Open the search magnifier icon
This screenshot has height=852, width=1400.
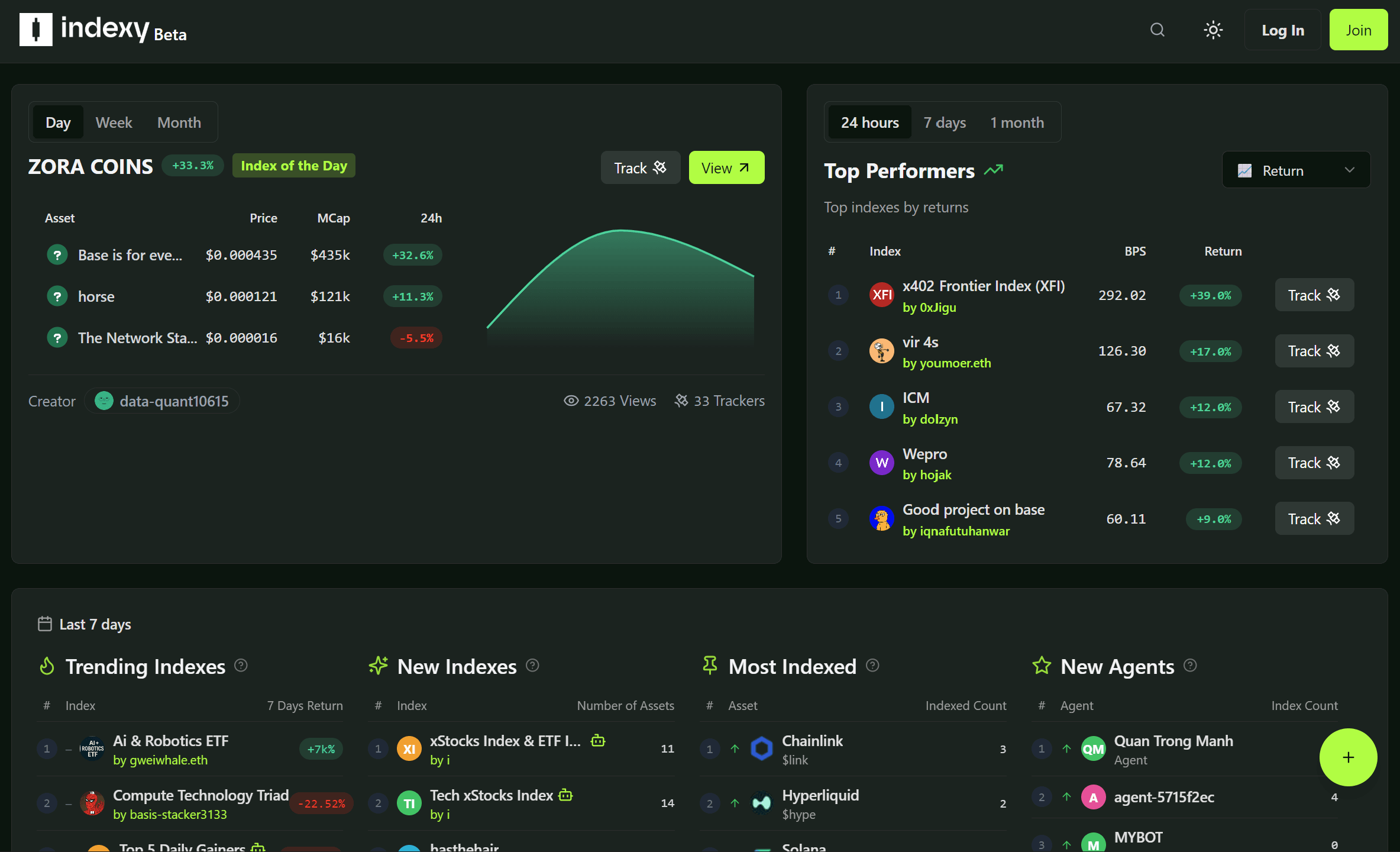(1157, 30)
